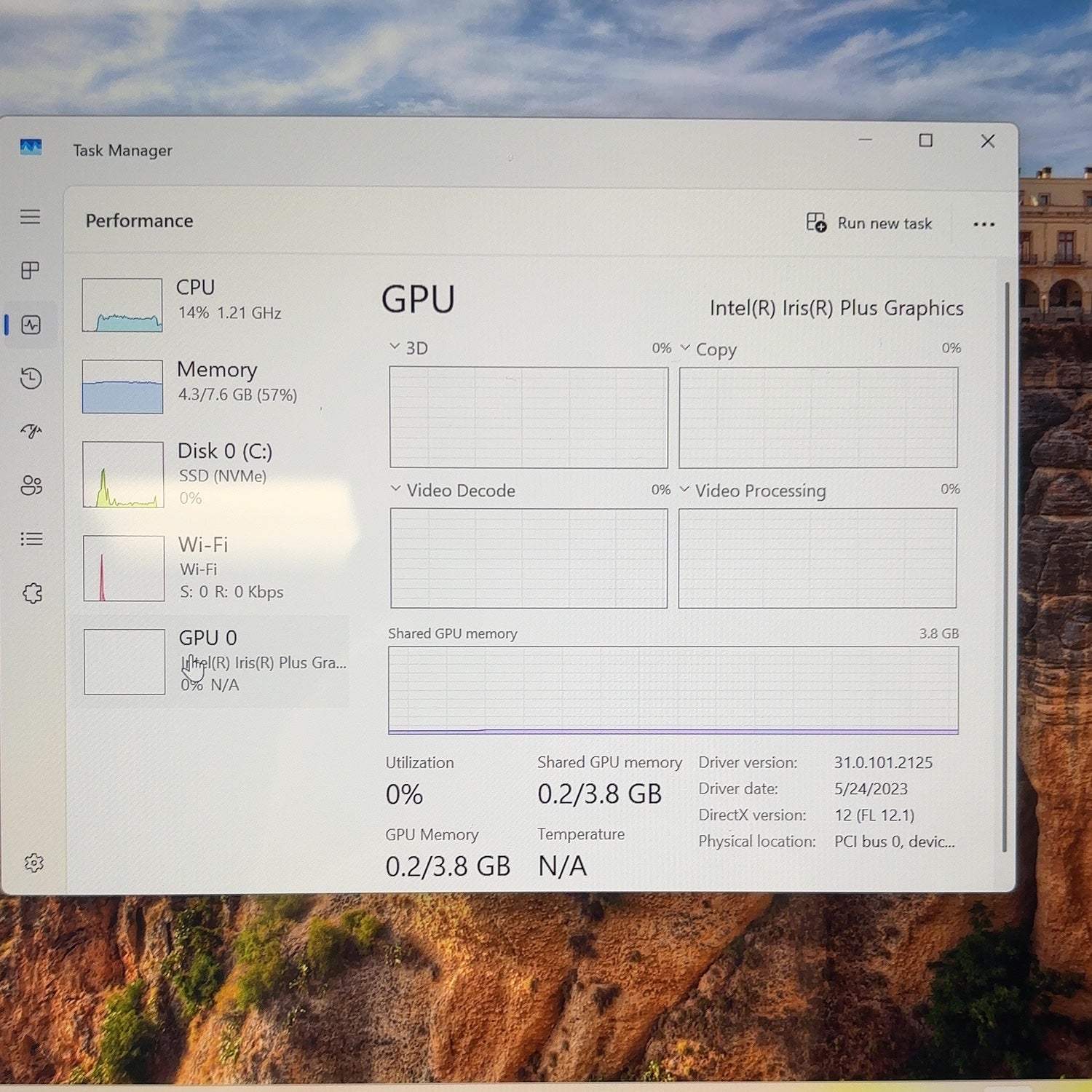1092x1092 pixels.
Task: Click the GPU Memory 0.2/3.8 GB value
Action: pos(448,866)
